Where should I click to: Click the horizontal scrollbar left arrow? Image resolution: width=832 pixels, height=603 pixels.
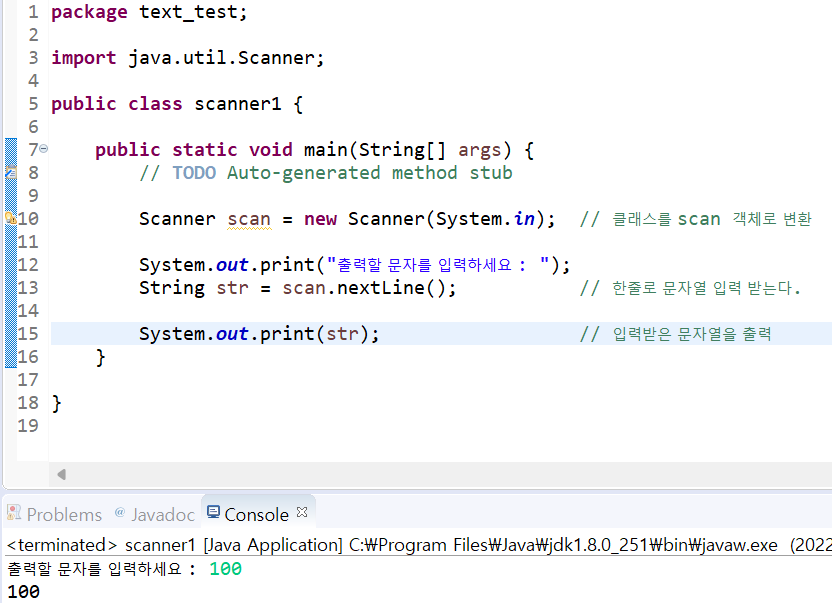point(62,474)
